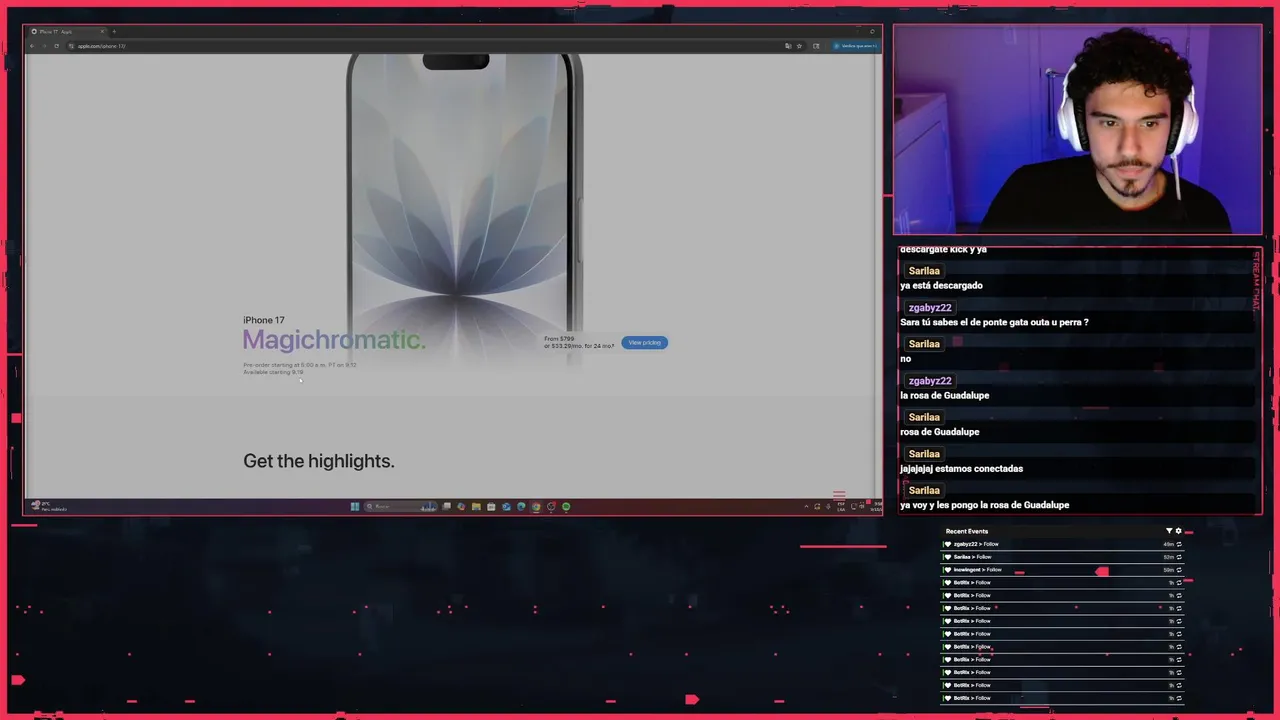1280x720 pixels.
Task: Select the Sarilaa > Follow event text
Action: (973, 557)
